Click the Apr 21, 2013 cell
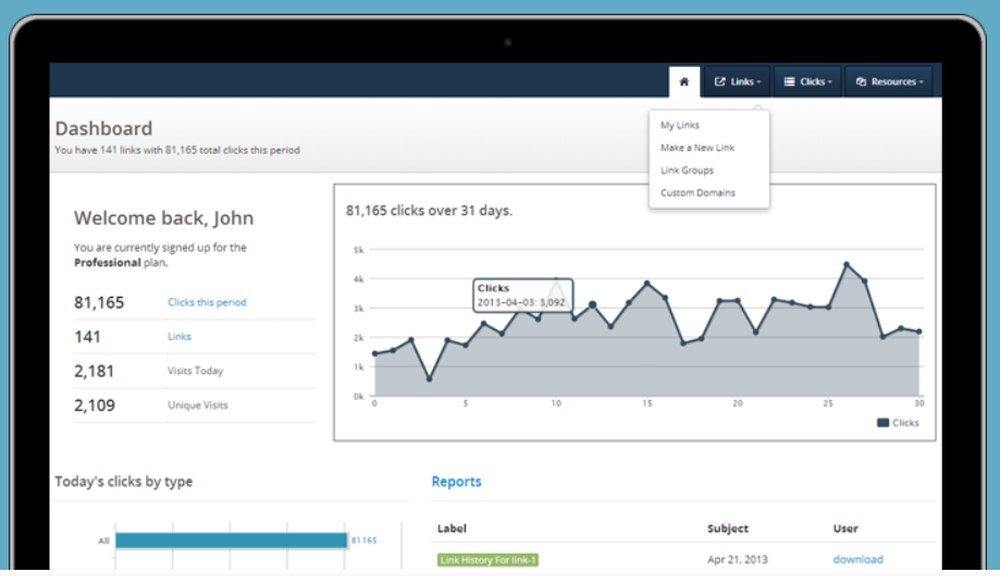Image resolution: width=1000 pixels, height=576 pixels. (x=737, y=559)
